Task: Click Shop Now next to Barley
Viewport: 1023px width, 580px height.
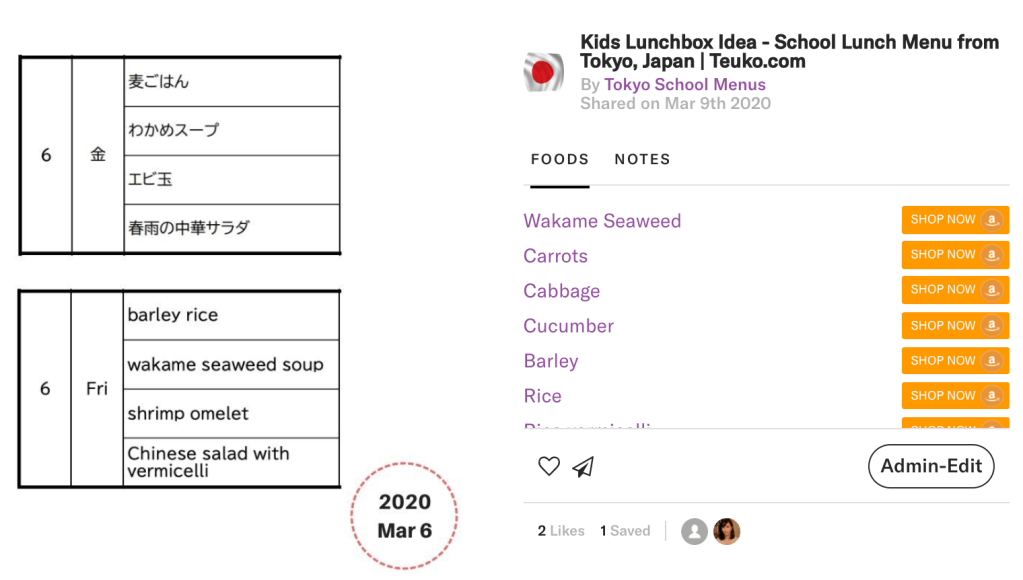Action: coord(955,360)
